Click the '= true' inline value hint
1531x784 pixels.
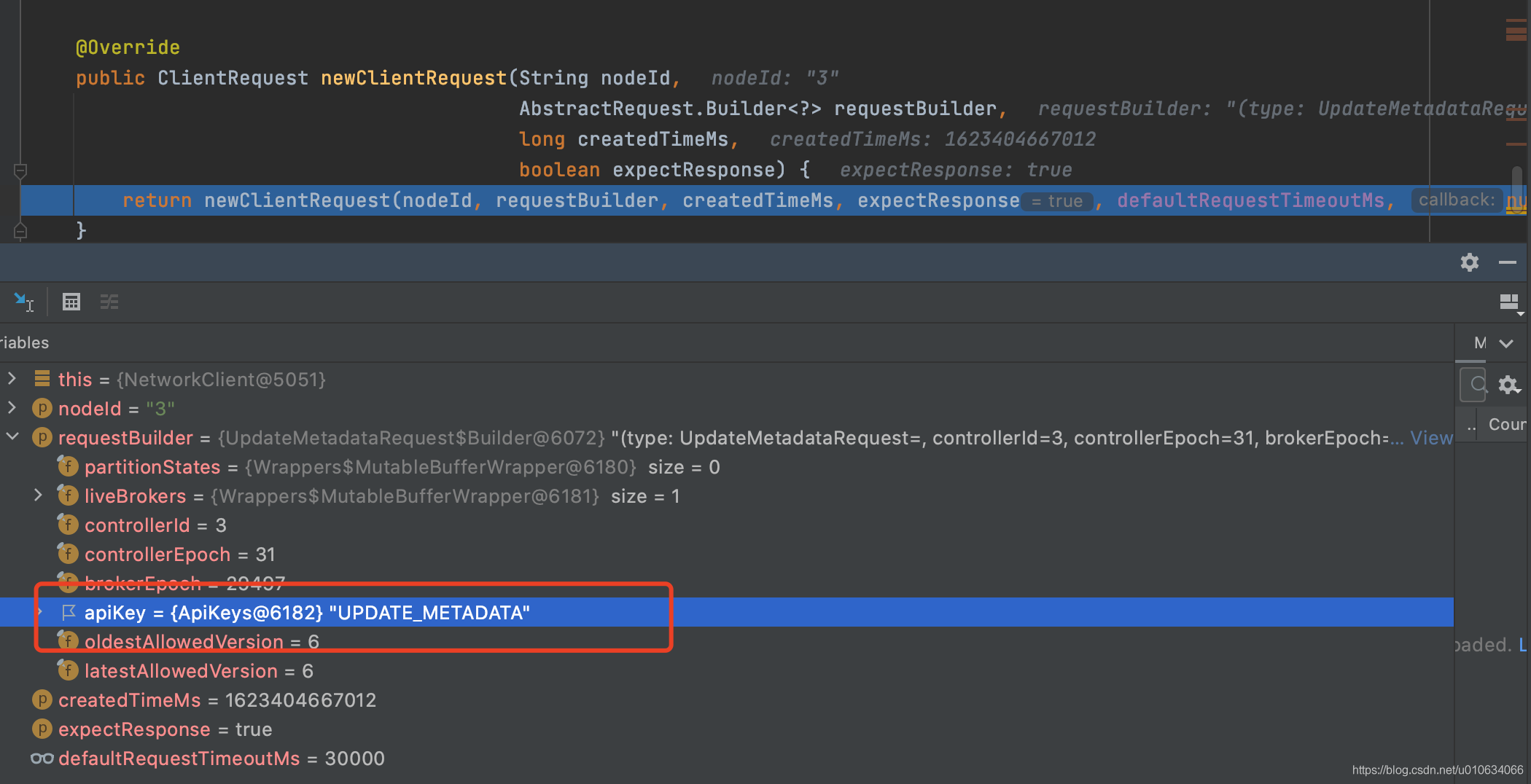click(1057, 201)
